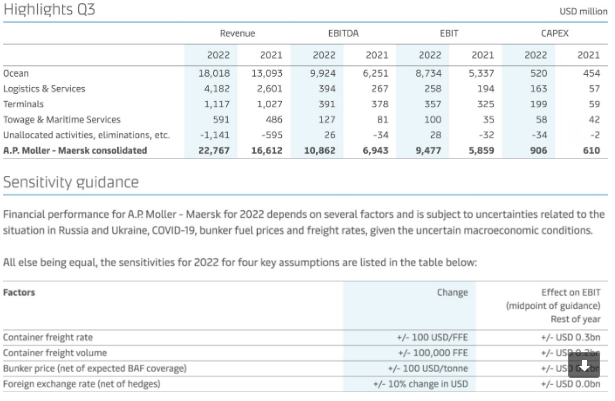The height and width of the screenshot is (401, 615).
Task: Click the Factors column header
Action: (x=19, y=292)
